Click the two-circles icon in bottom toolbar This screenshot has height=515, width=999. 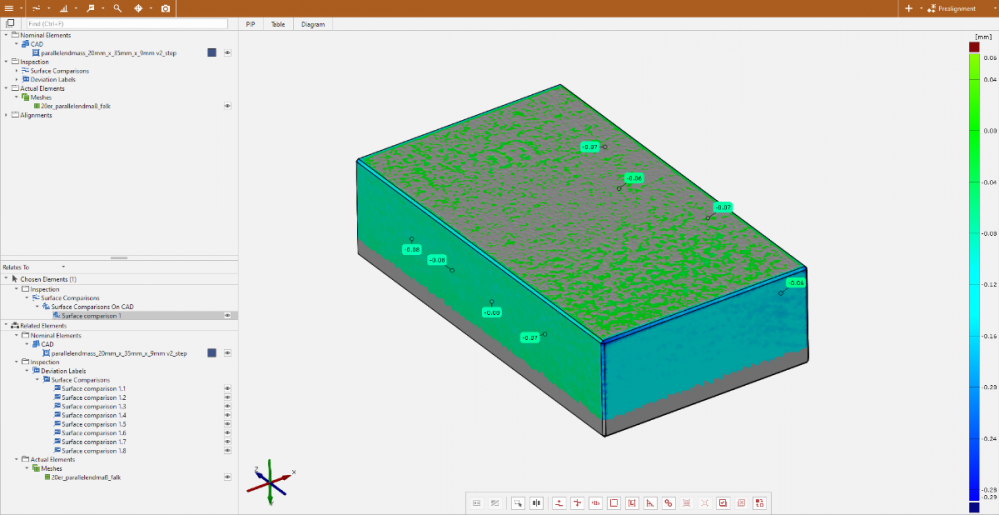668,502
